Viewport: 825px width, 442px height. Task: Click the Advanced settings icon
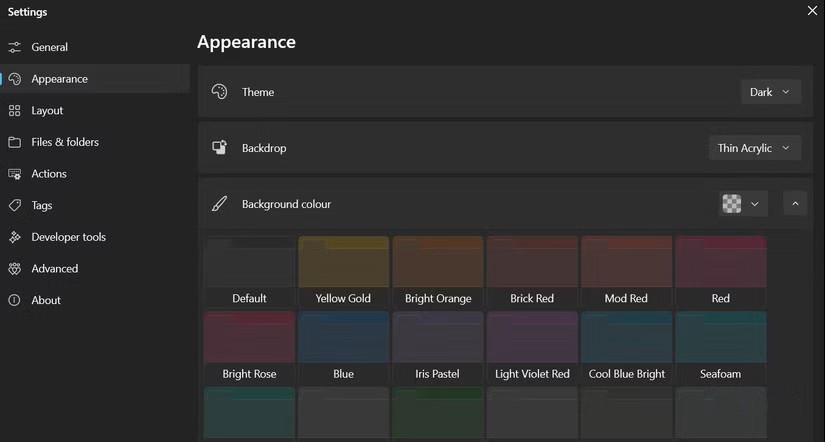click(x=14, y=269)
